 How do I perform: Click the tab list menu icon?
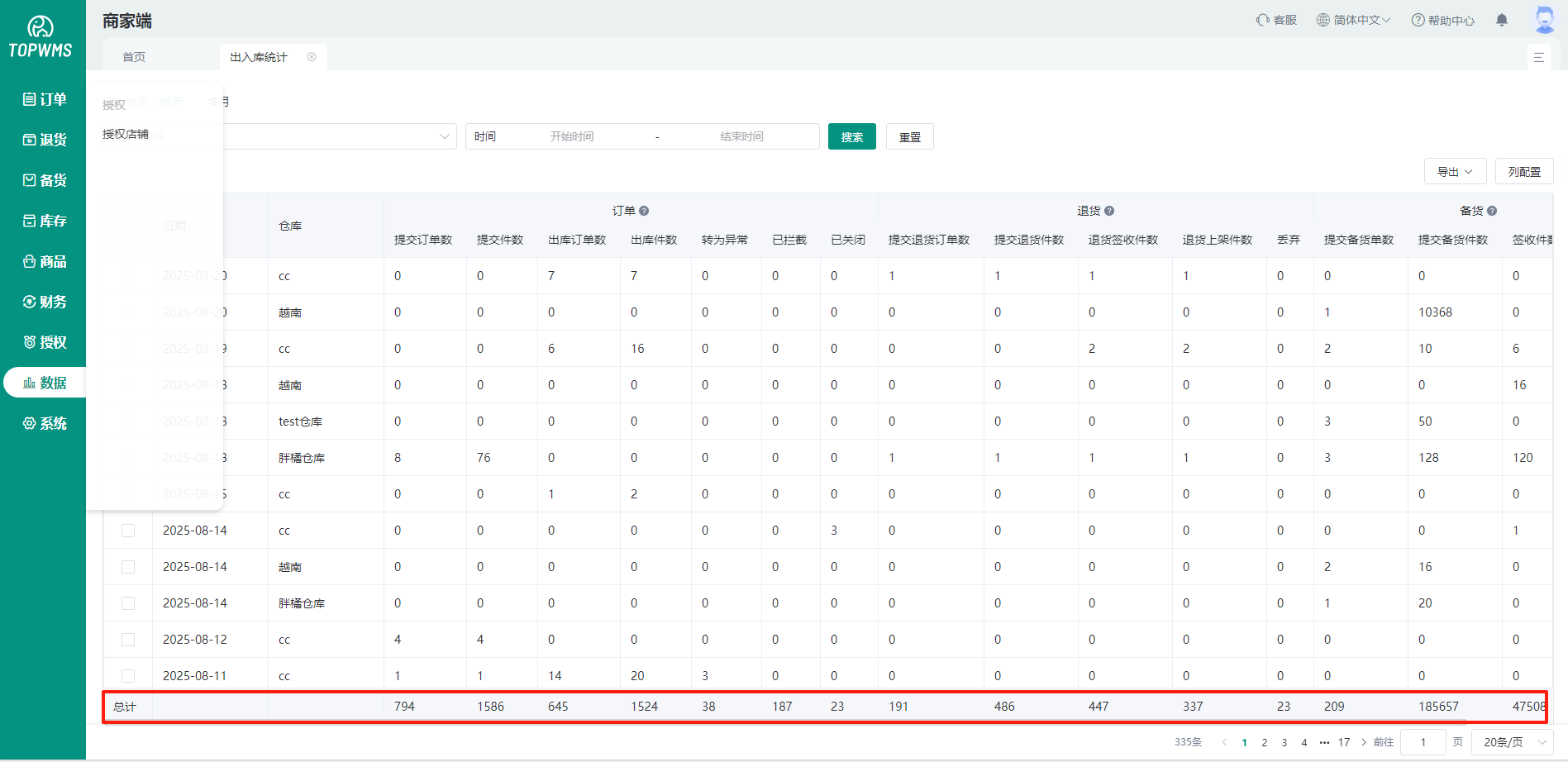(1539, 57)
